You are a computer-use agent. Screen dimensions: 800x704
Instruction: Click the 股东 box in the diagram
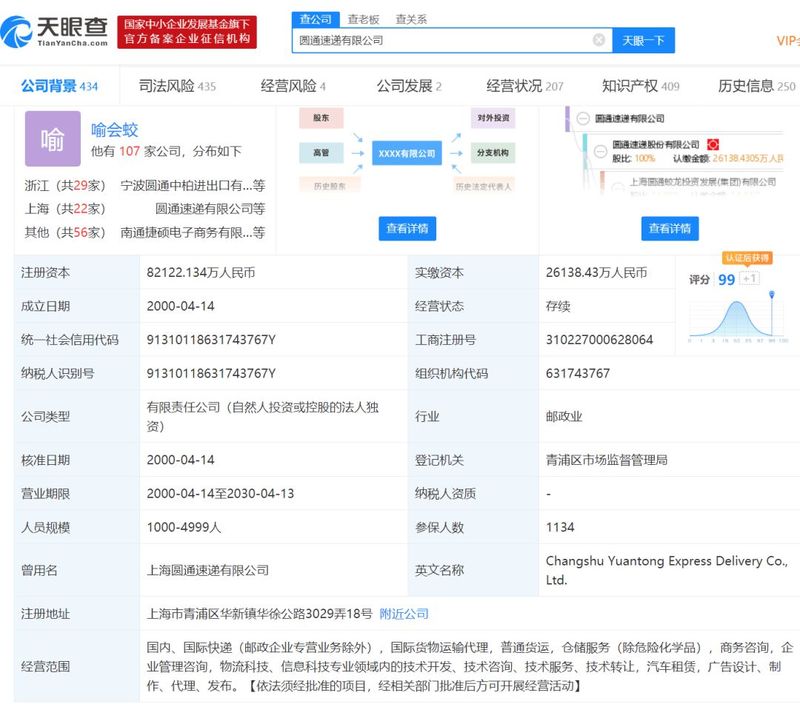coord(321,118)
